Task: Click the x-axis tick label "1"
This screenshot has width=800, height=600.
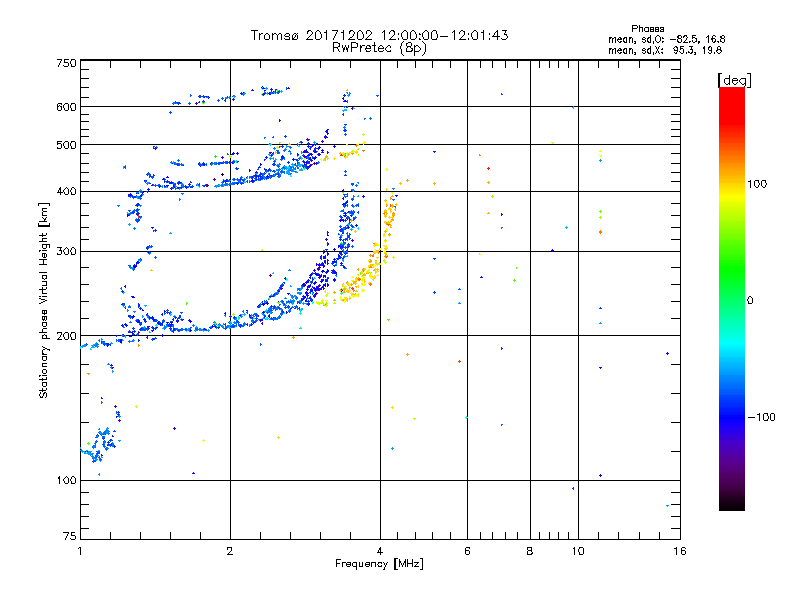Action: tap(80, 551)
